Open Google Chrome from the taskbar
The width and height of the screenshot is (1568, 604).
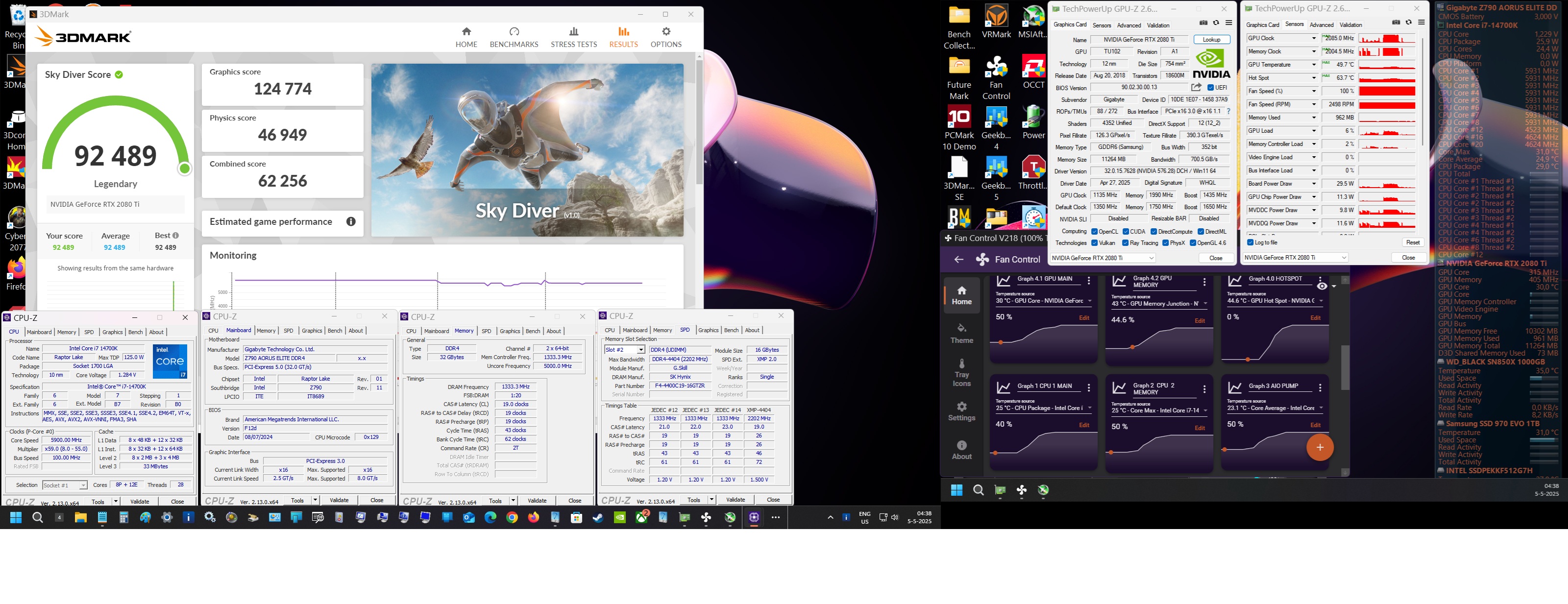(512, 518)
